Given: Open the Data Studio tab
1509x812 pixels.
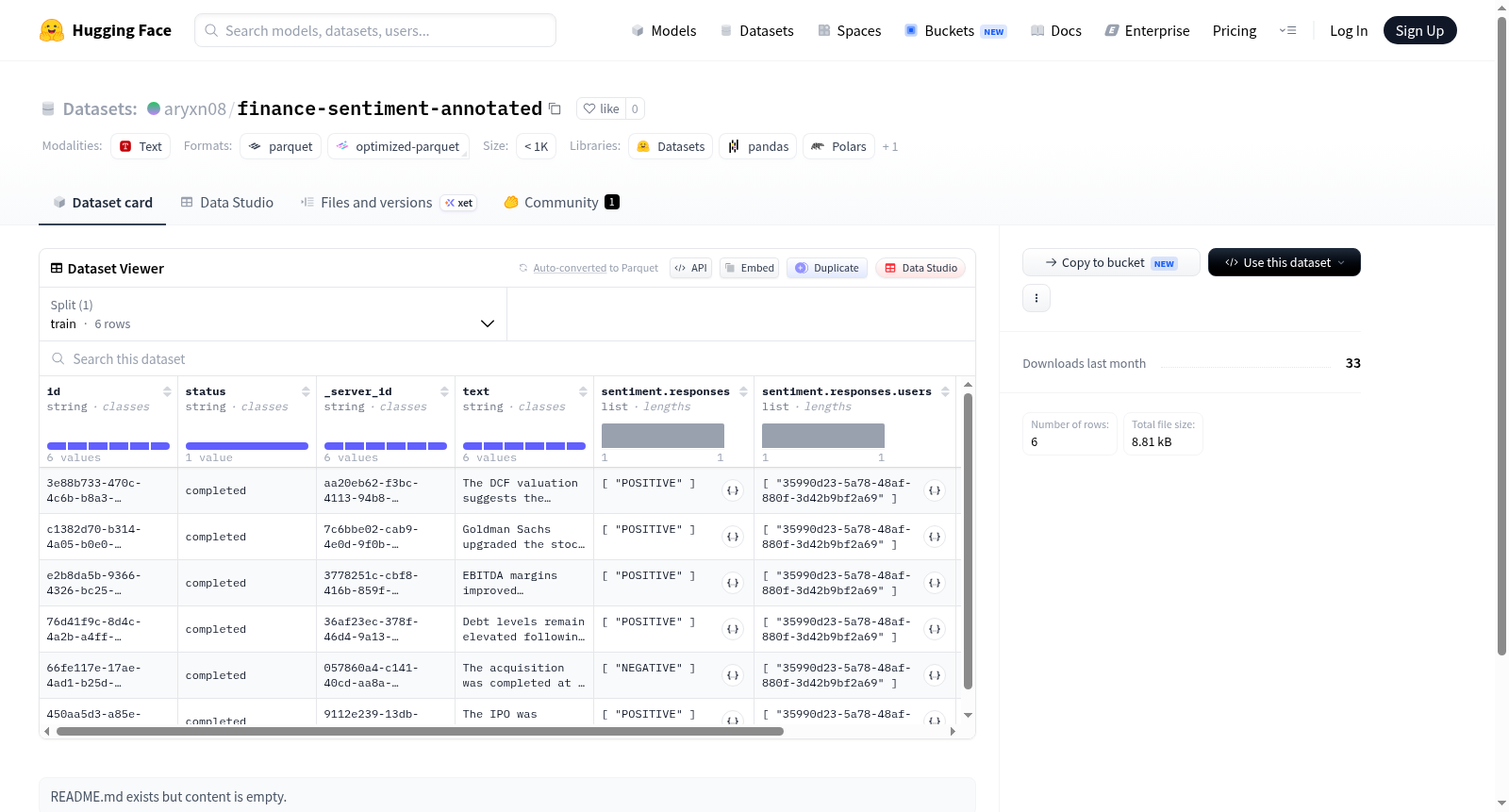Looking at the screenshot, I should (227, 202).
